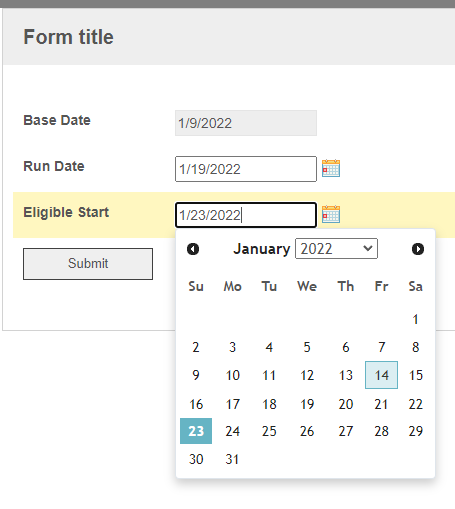This screenshot has height=509, width=455.
Task: Click day 5 in the calendar
Action: [307, 347]
